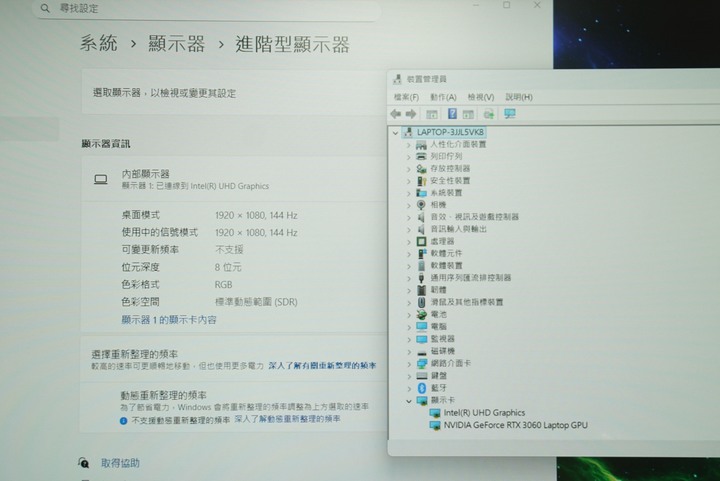Click the 電池 battery device icon
This screenshot has height=481, width=720.
[422, 314]
